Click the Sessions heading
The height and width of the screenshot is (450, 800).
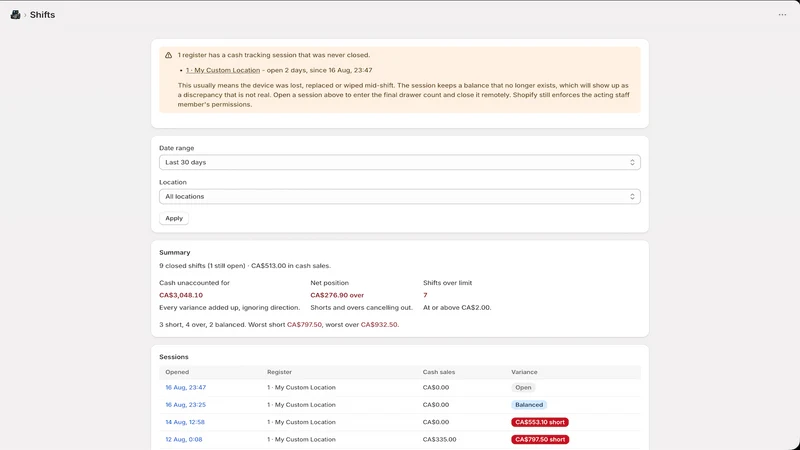coord(173,357)
